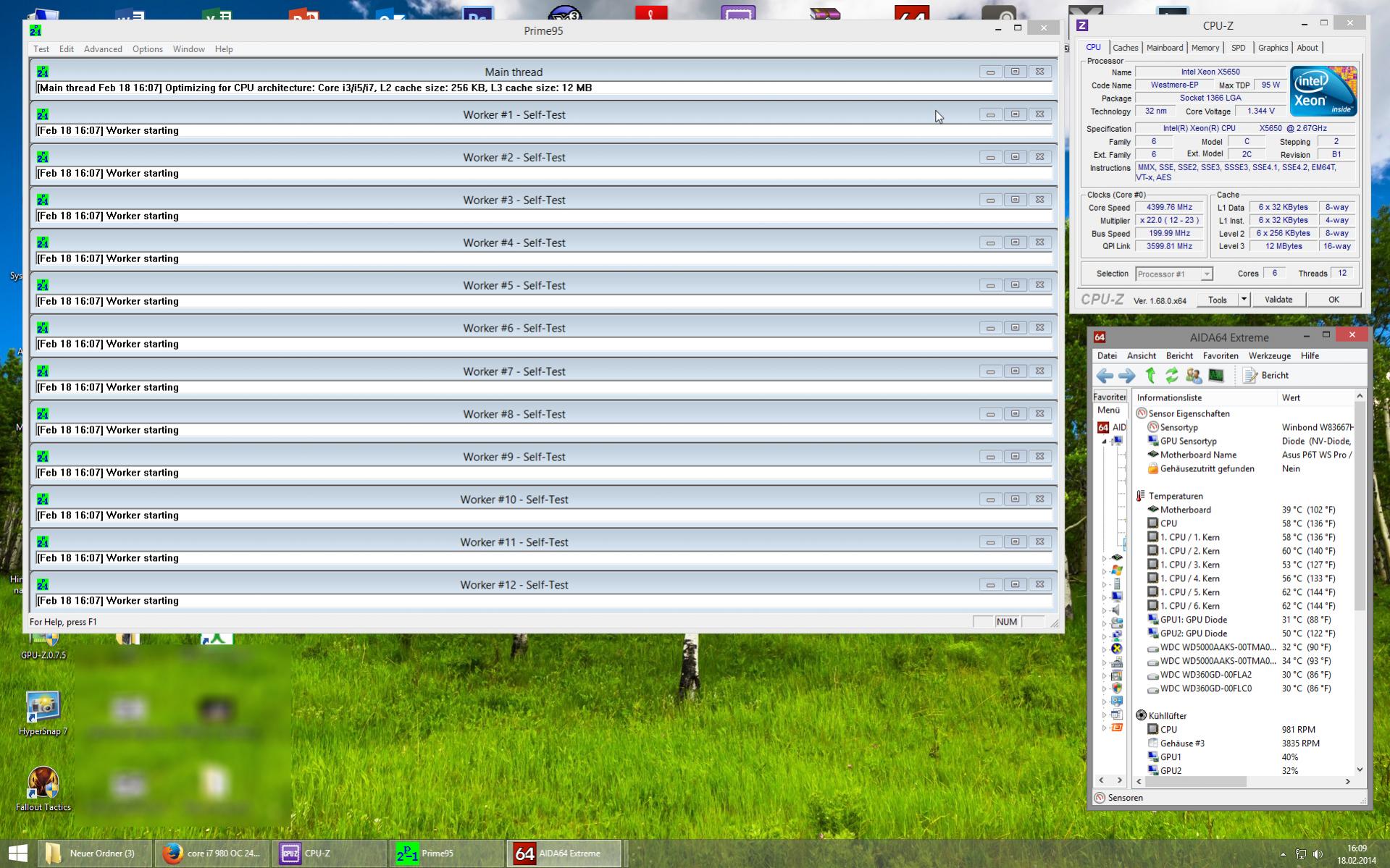Image resolution: width=1390 pixels, height=868 pixels.
Task: Refresh the AIDA64 sensor page
Action: tap(1171, 375)
